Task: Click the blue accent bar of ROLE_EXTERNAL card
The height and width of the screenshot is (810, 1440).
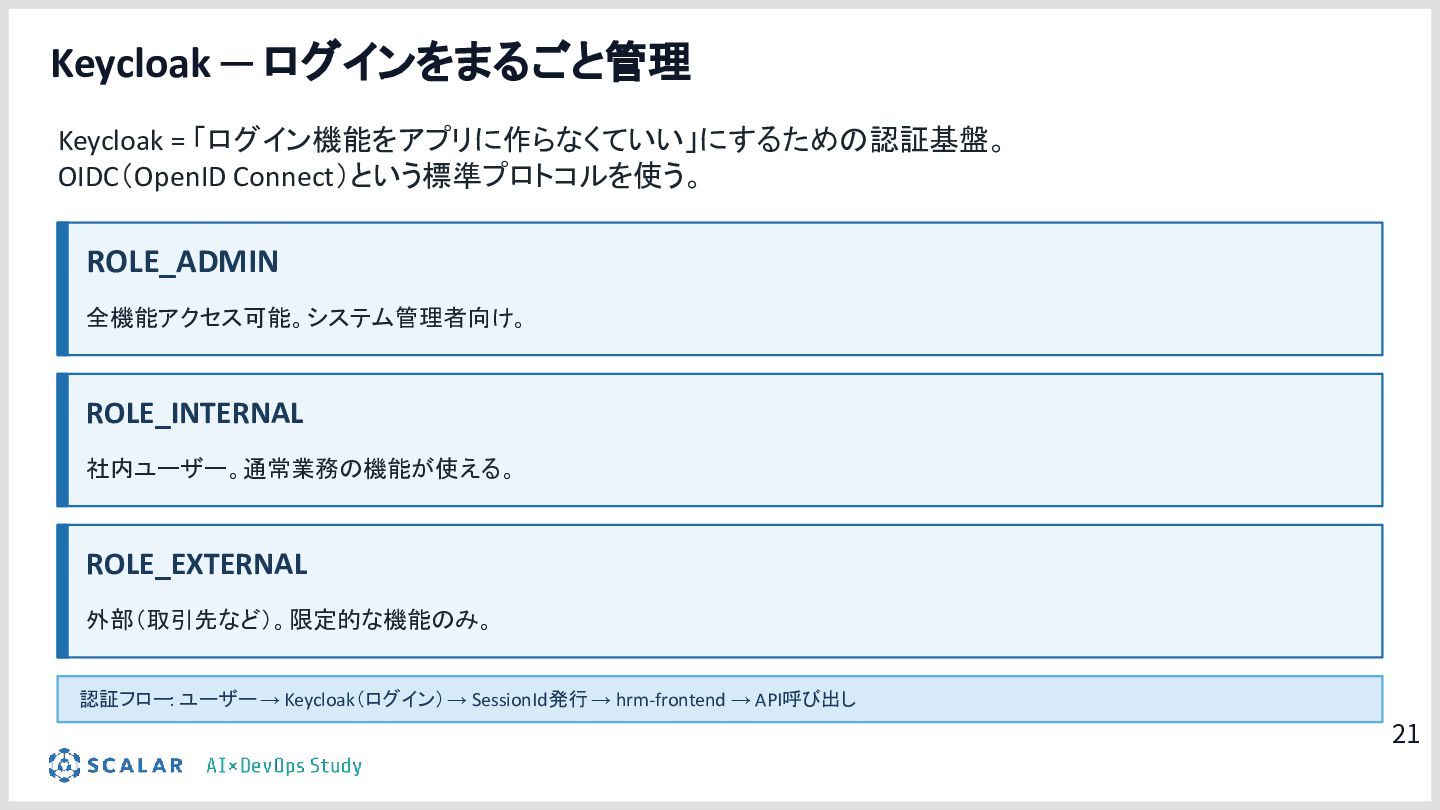Action: coord(62,591)
